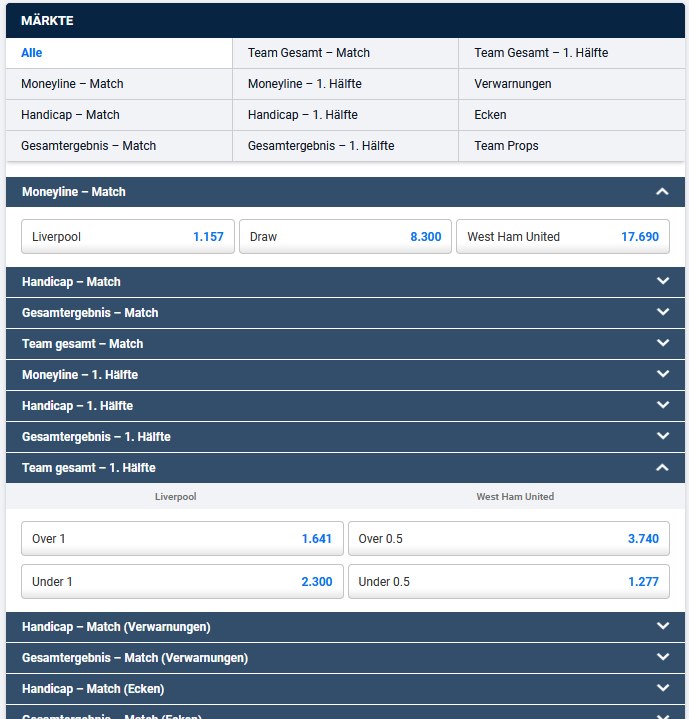This screenshot has height=719, width=689.
Task: Switch to Verwarnungen market filter
Action: pos(512,84)
